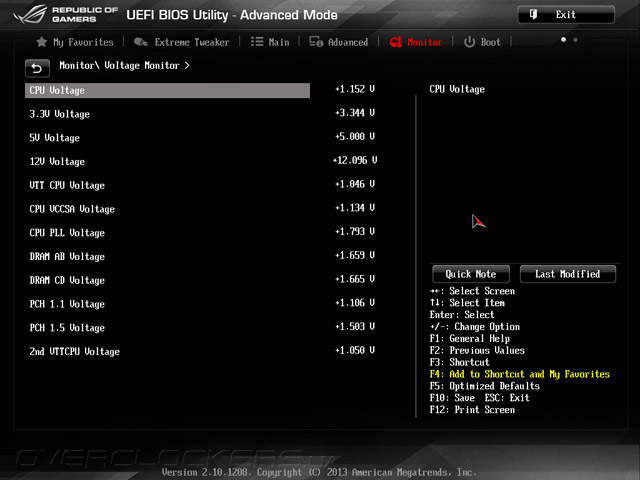The height and width of the screenshot is (480, 640).
Task: Click the Extreme Tweaker tab icon
Action: tap(140, 42)
